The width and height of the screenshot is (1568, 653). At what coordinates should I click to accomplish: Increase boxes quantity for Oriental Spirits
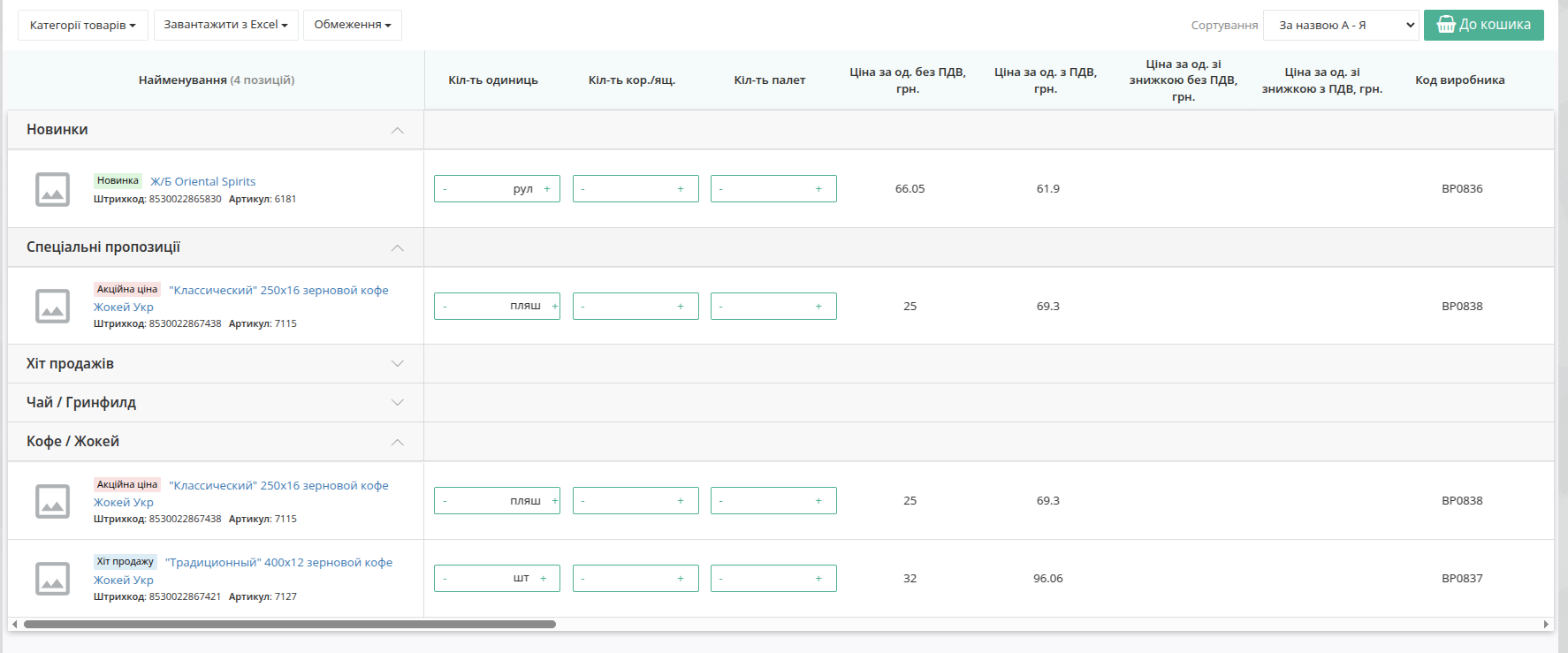click(x=681, y=189)
